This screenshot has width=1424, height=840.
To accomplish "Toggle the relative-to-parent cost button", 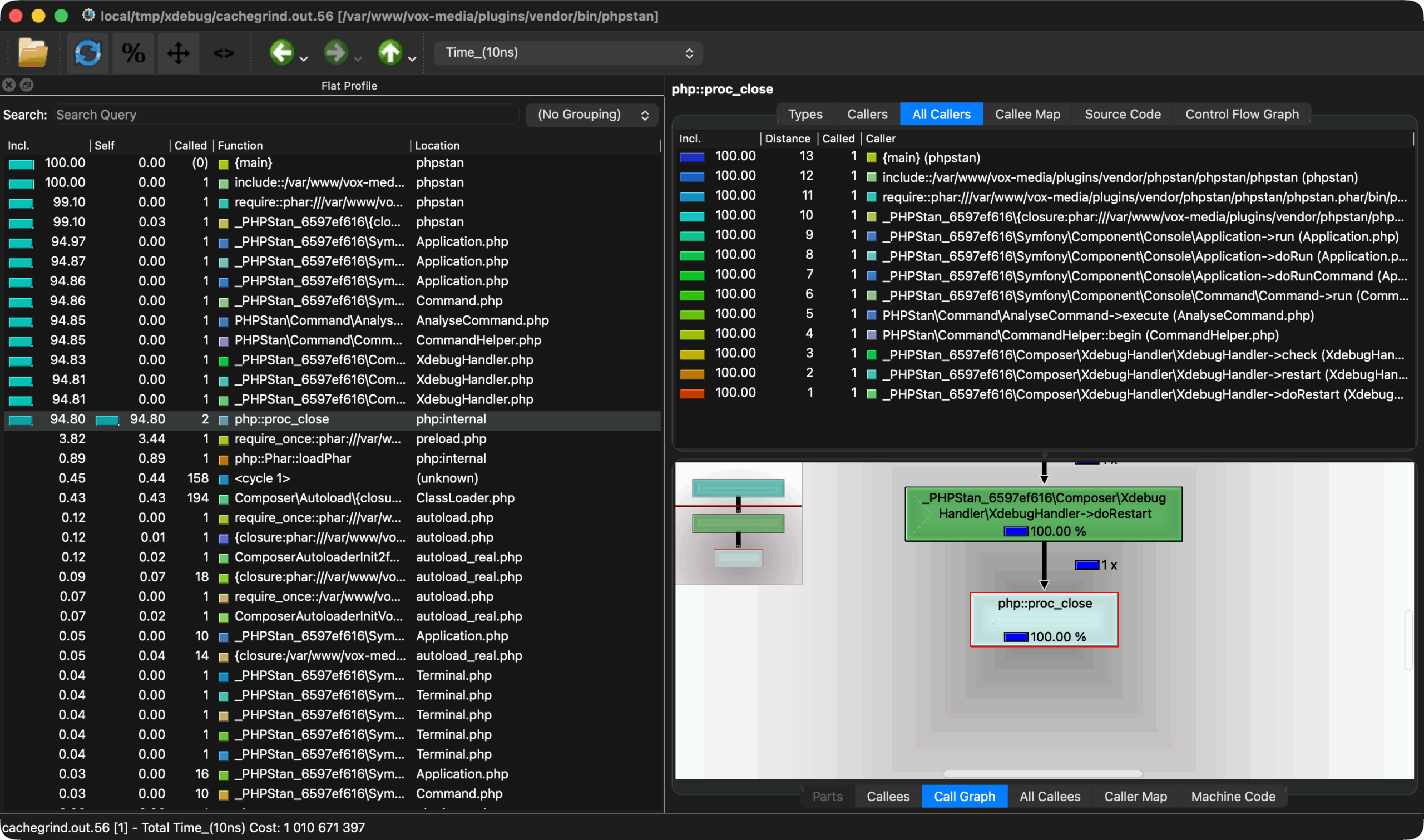I will 179,53.
